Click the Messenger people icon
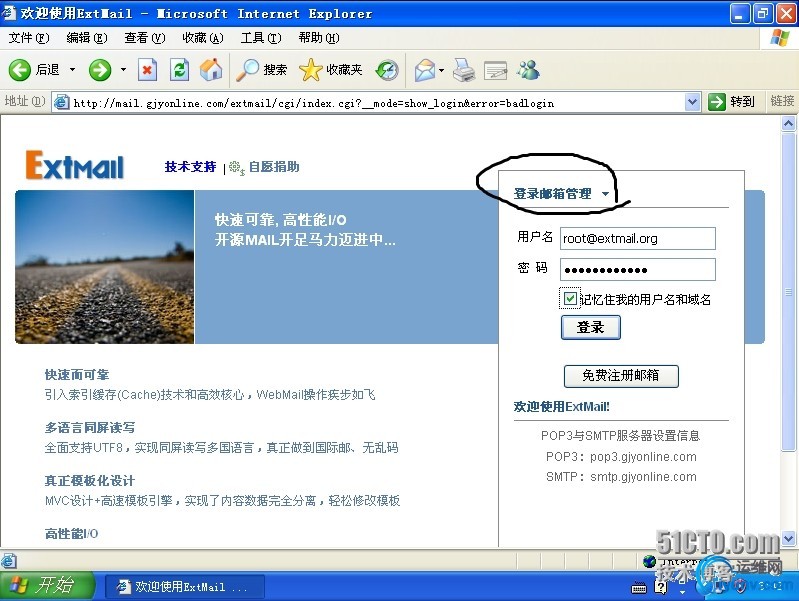The image size is (799, 601). pyautogui.click(x=528, y=70)
